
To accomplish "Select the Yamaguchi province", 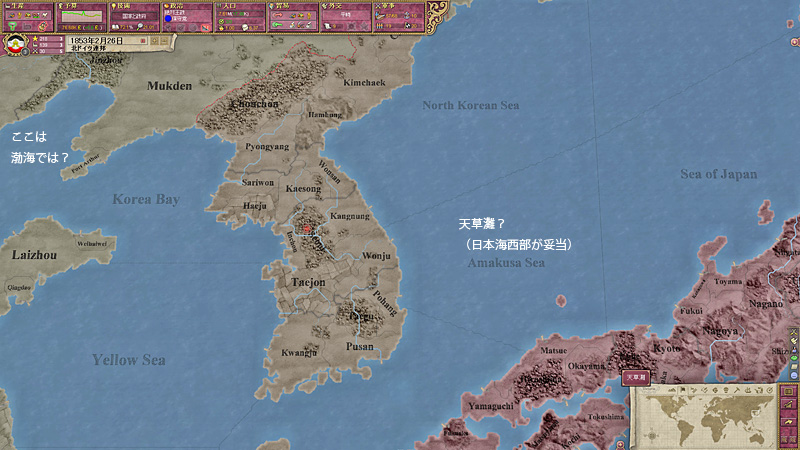I will pyautogui.click(x=491, y=406).
